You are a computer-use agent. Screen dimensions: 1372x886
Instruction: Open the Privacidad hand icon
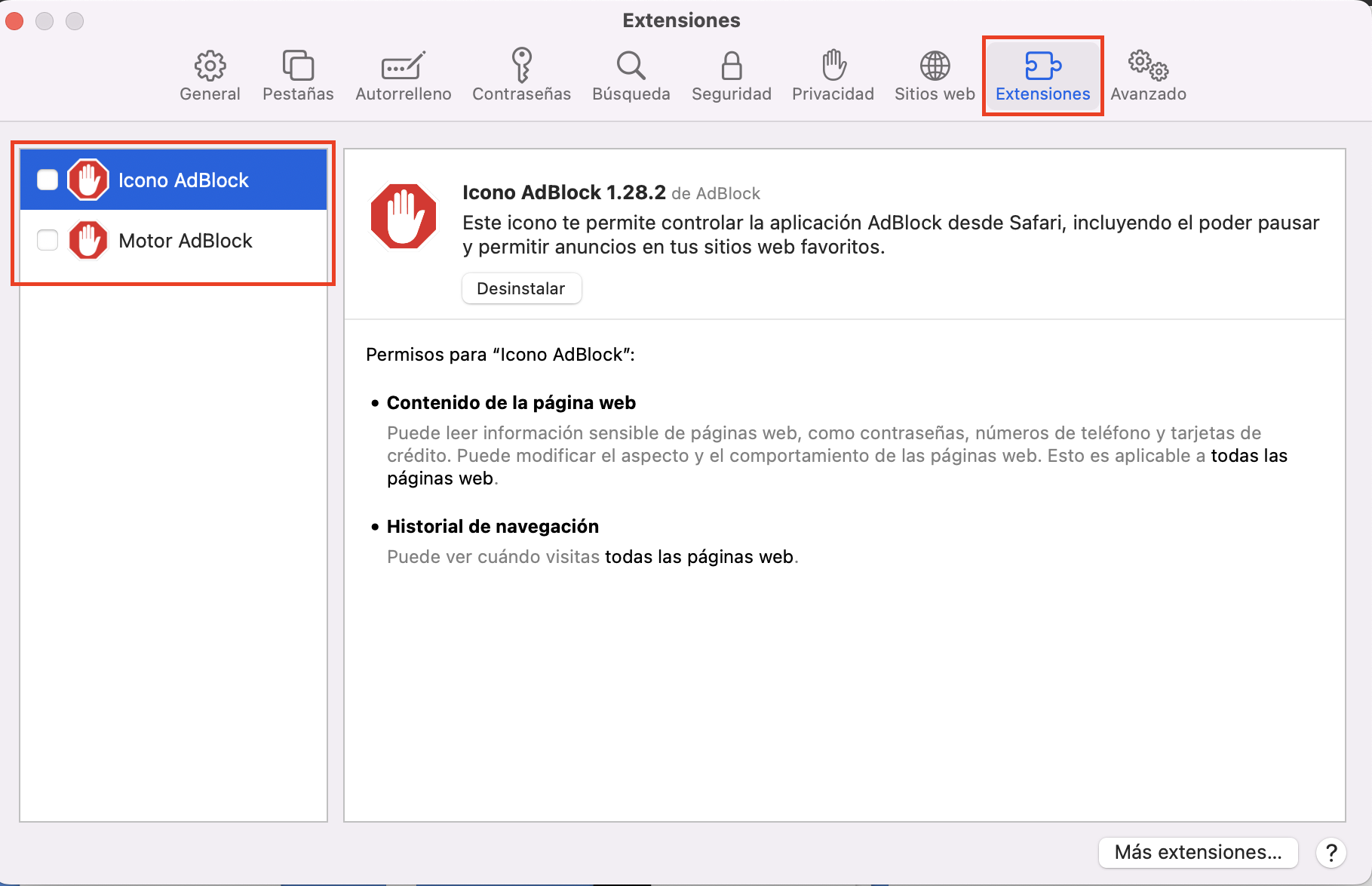pos(833,65)
